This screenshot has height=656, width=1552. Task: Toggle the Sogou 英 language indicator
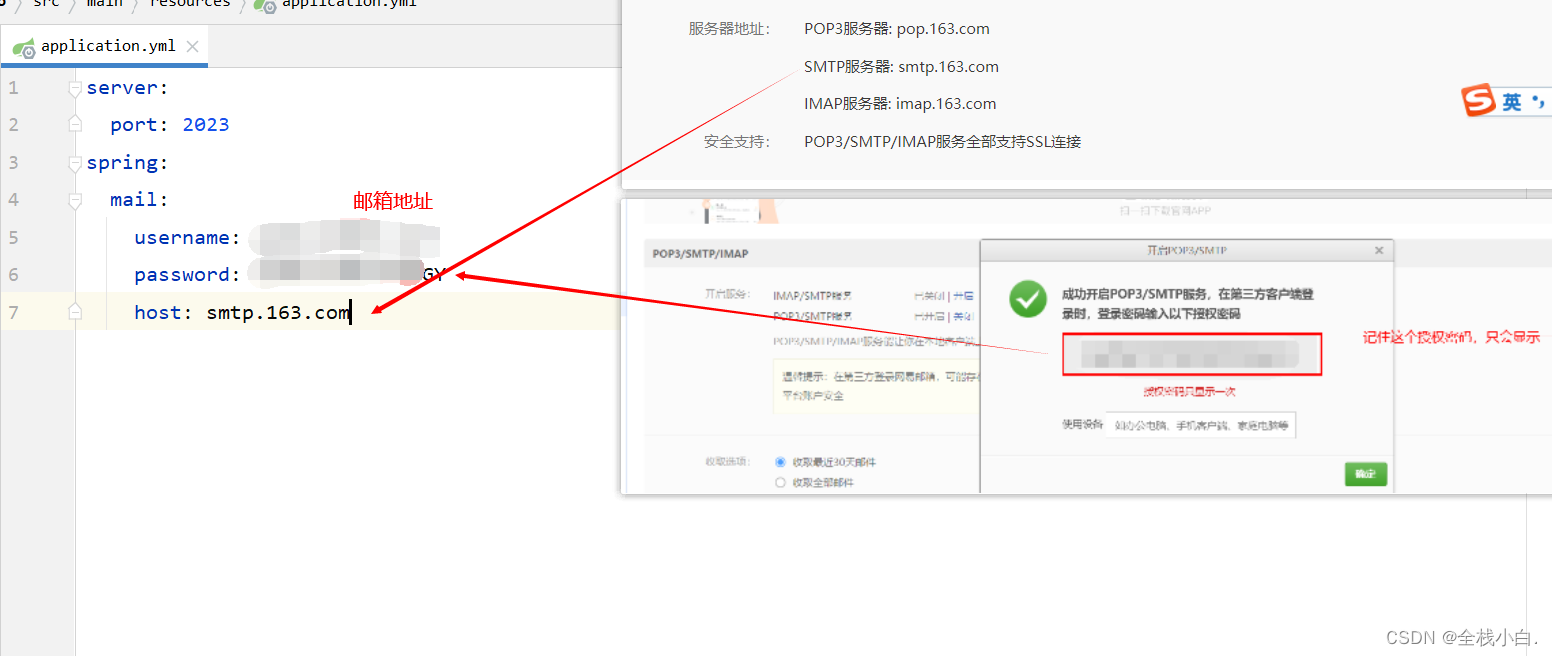[x=1512, y=102]
